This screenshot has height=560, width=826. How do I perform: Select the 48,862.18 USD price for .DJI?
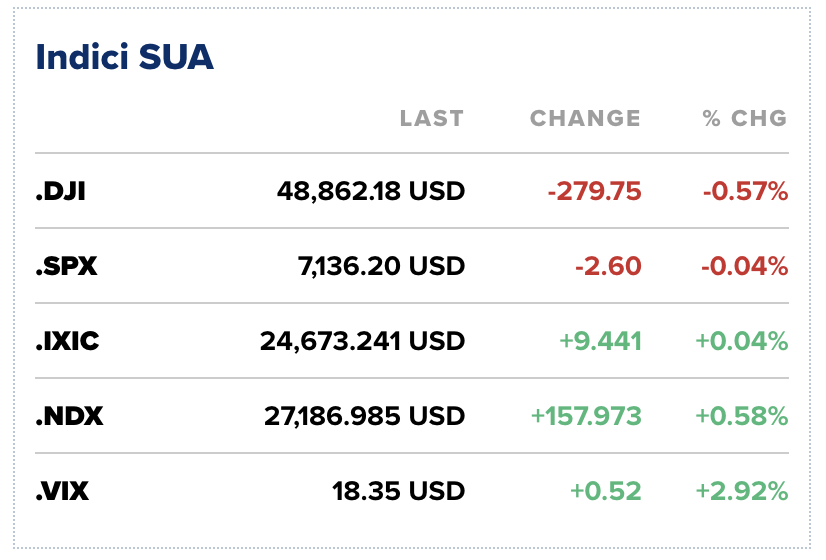[371, 191]
